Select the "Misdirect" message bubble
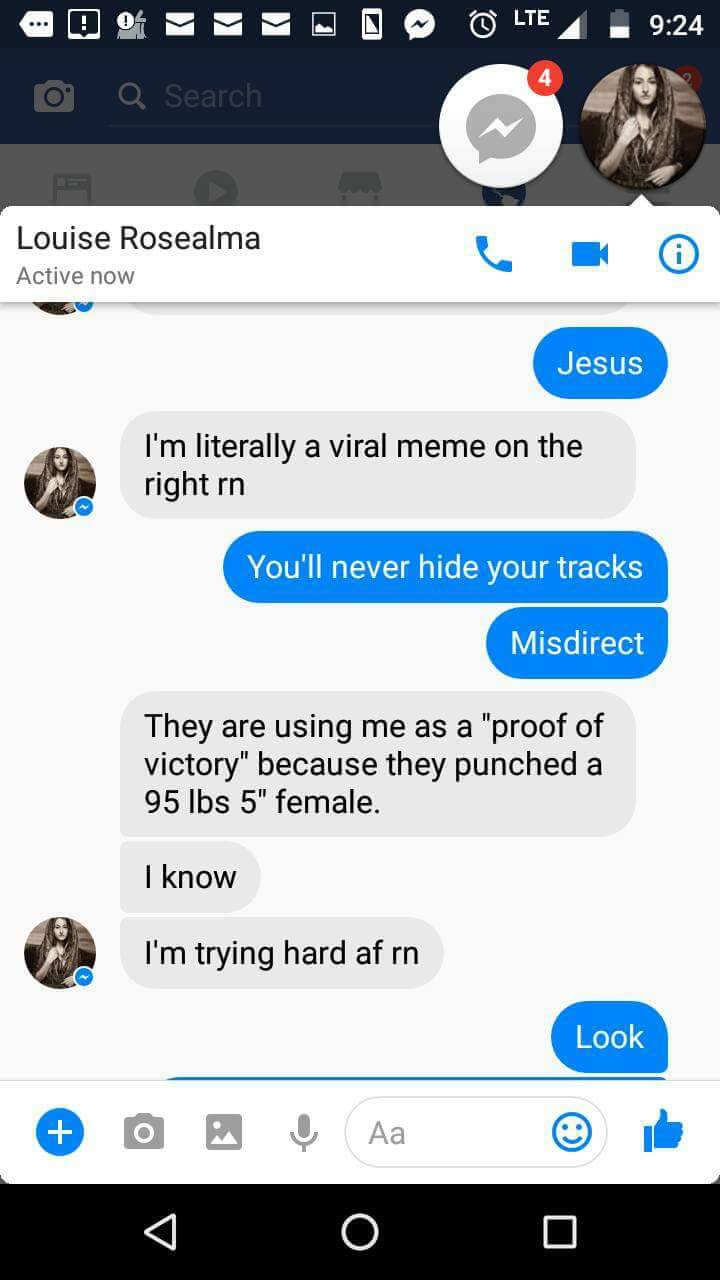The width and height of the screenshot is (720, 1280). click(577, 642)
